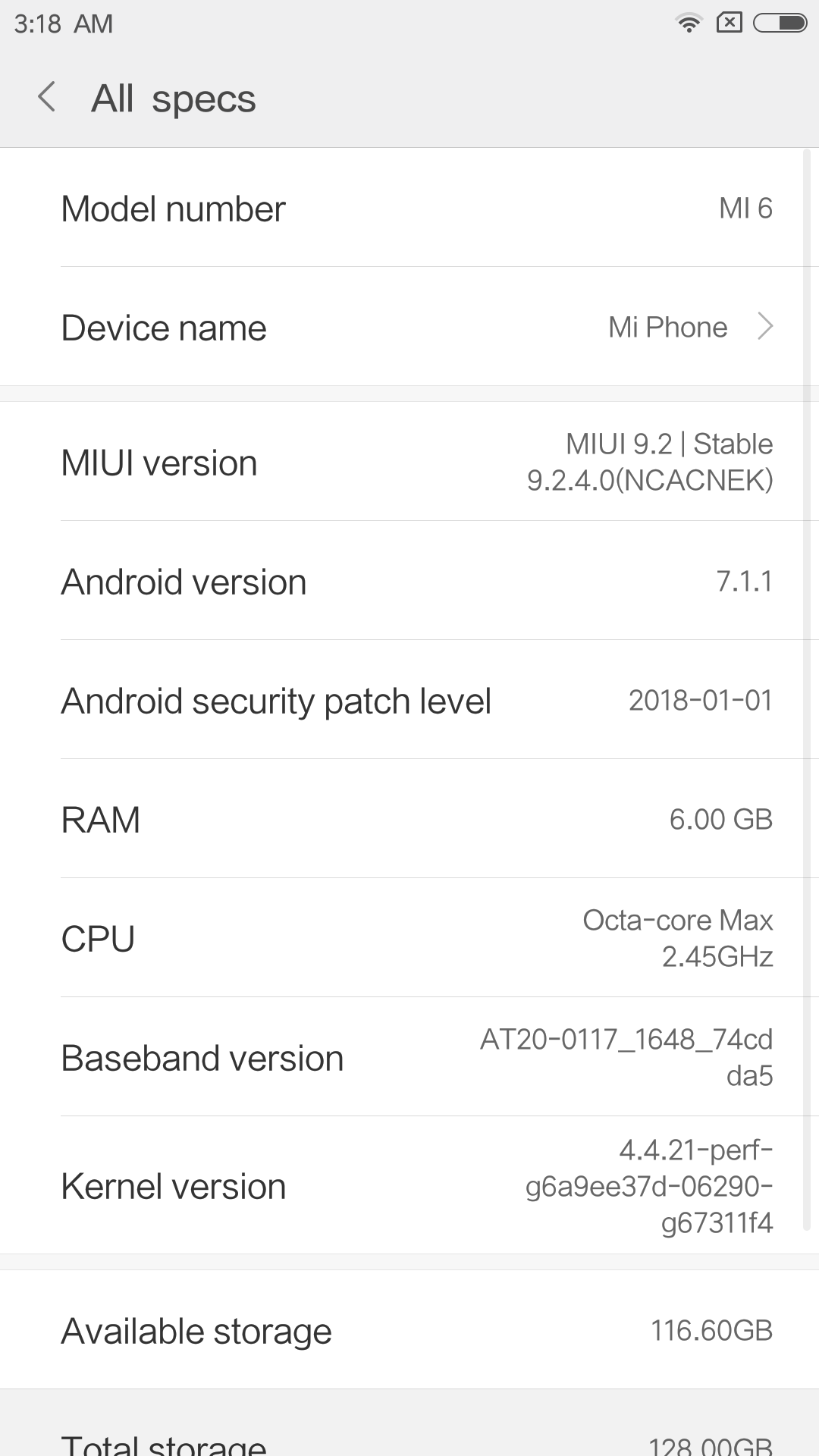Tap the Wi-Fi status icon
The height and width of the screenshot is (1456, 819).
(689, 24)
